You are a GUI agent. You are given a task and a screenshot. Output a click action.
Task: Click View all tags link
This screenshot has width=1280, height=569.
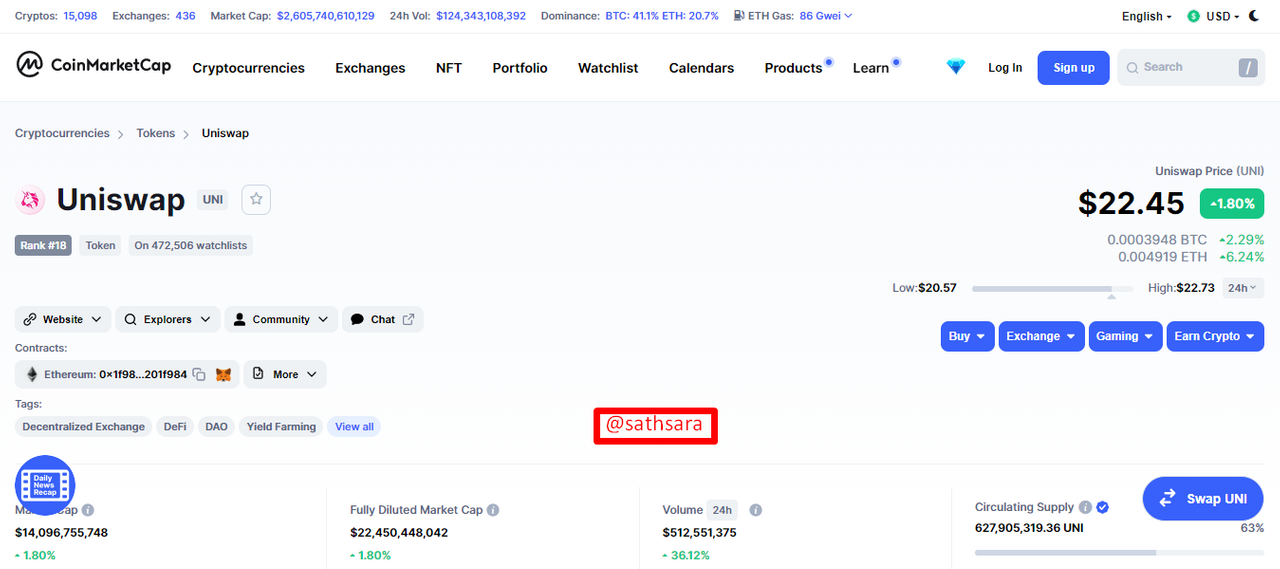(354, 427)
